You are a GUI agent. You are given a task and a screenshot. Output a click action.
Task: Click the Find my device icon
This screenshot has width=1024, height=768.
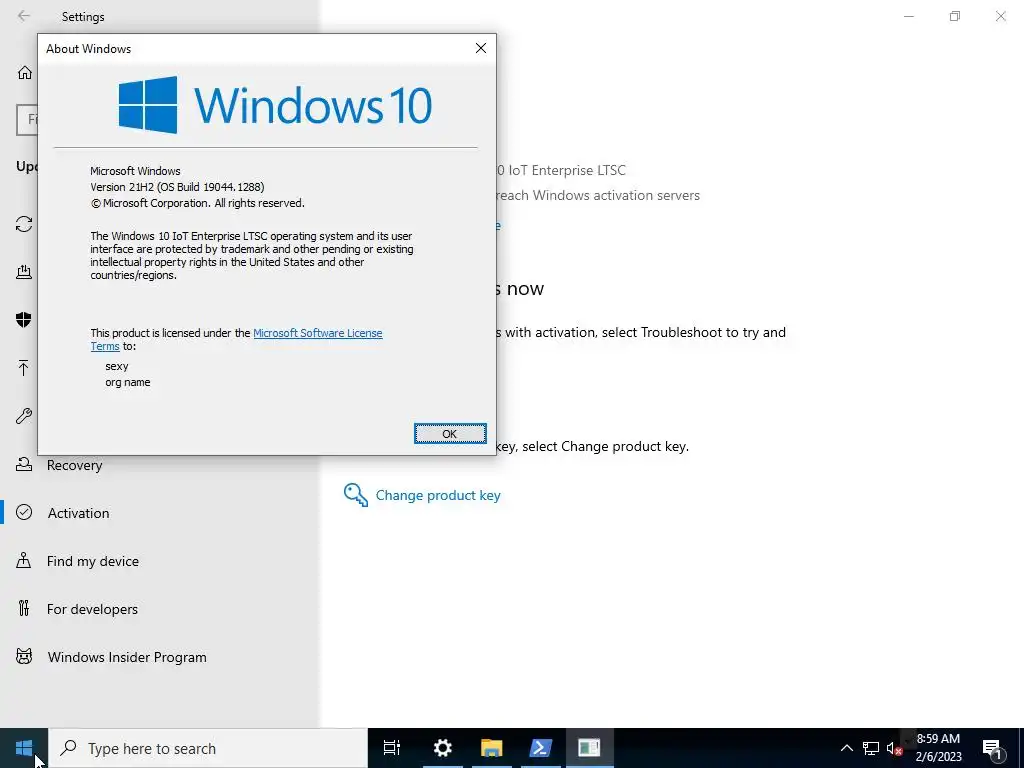tap(24, 560)
